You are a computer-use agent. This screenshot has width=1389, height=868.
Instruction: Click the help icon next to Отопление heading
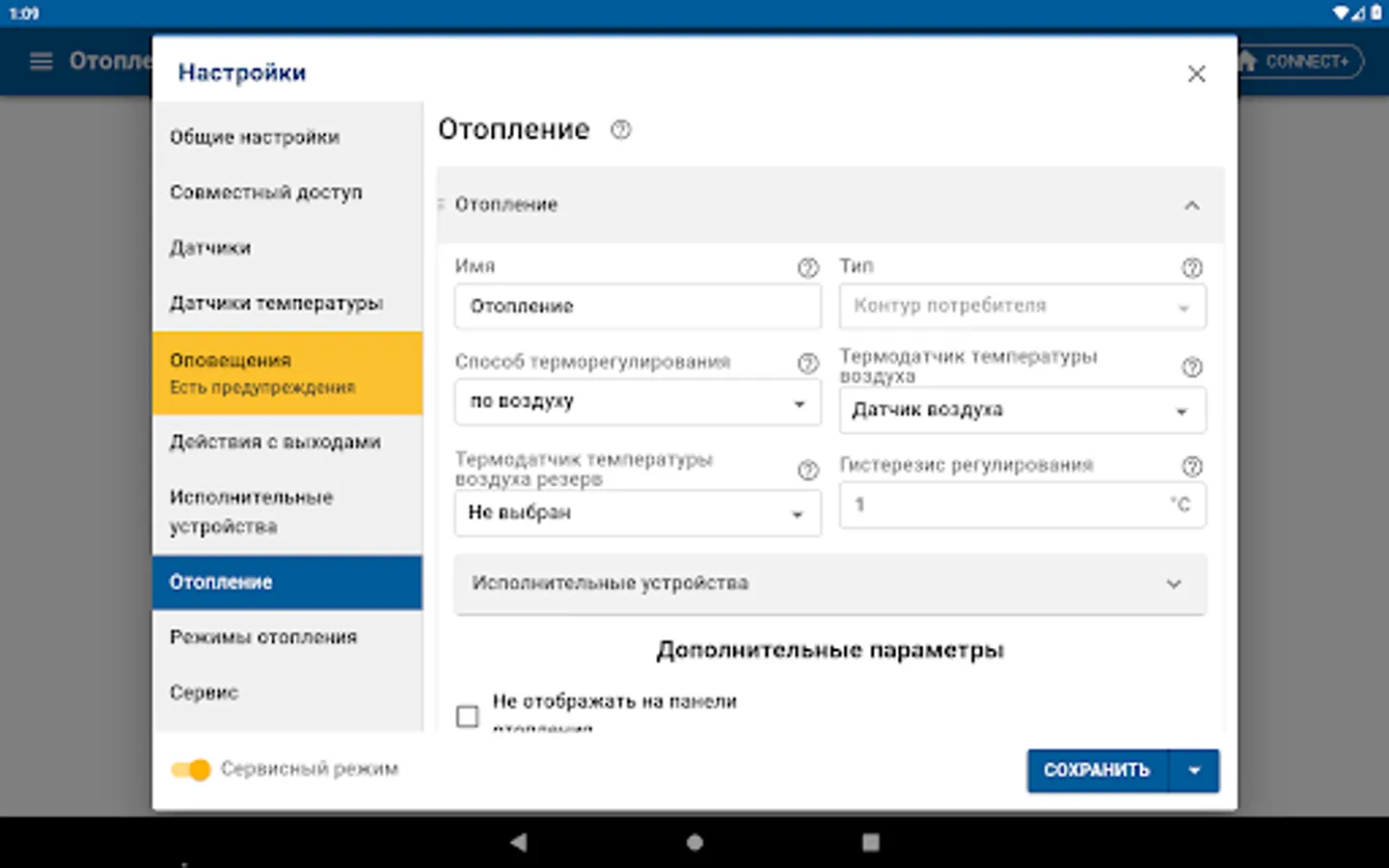(x=620, y=129)
